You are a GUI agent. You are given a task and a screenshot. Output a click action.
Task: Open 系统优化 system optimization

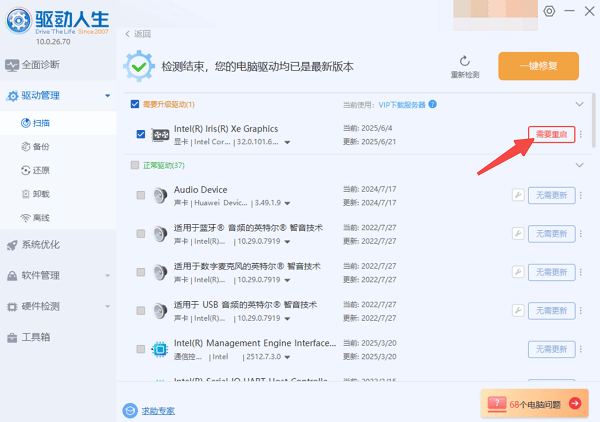[33, 245]
